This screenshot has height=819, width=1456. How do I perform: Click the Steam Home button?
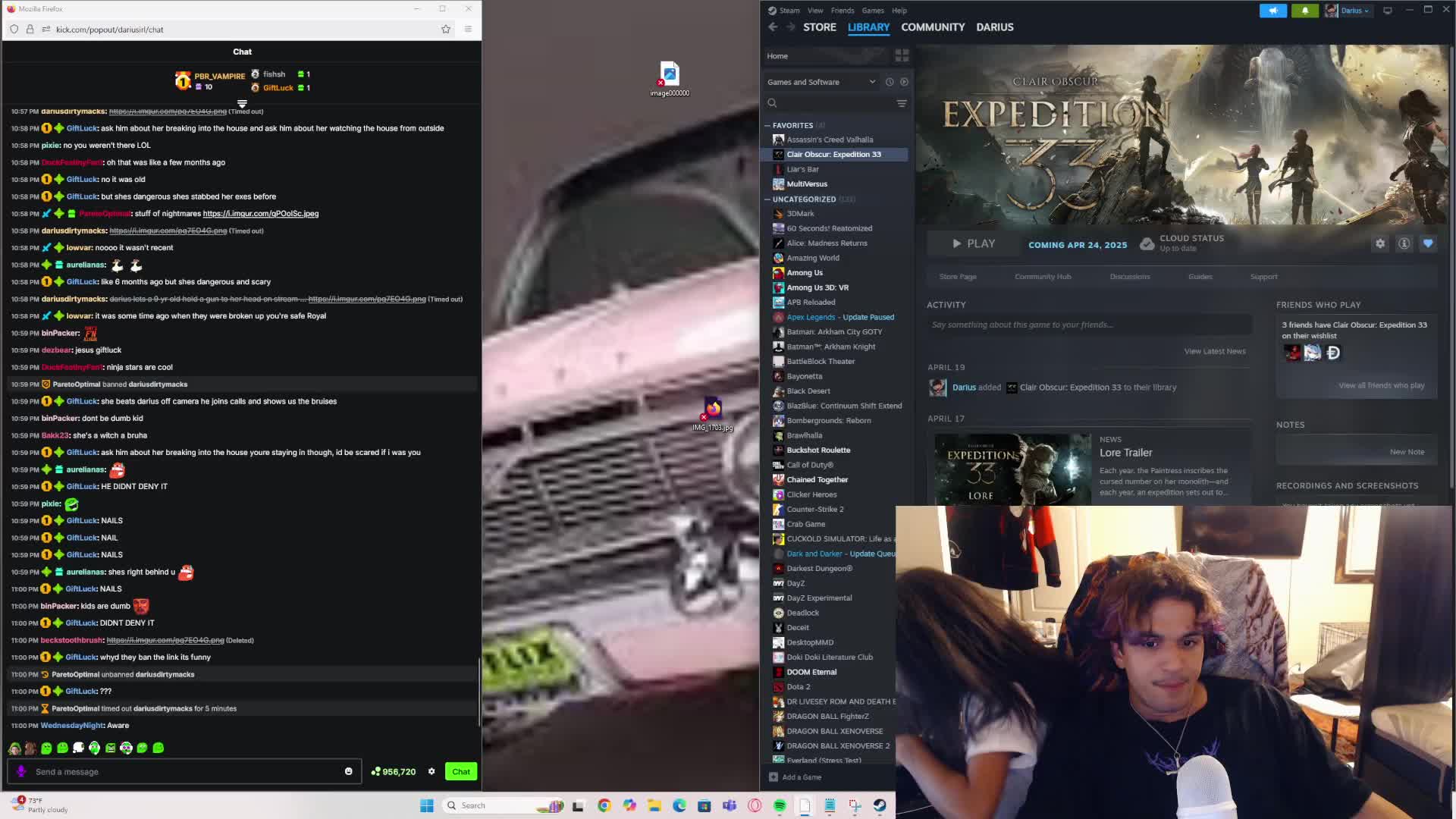pos(777,56)
